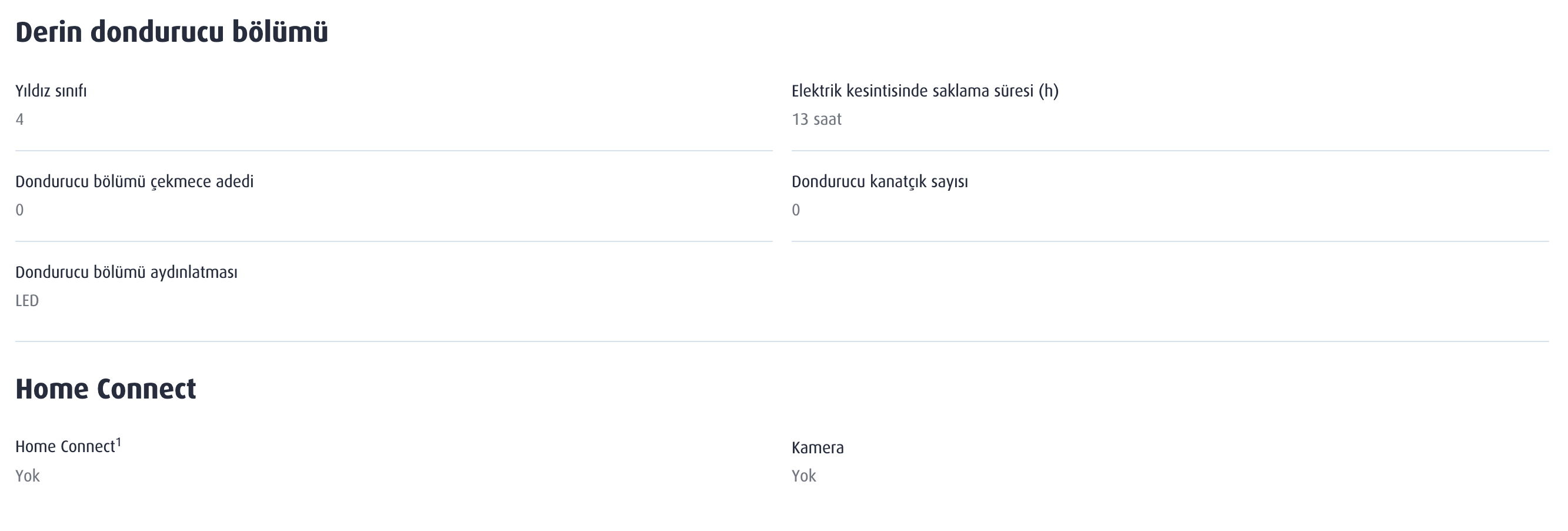Click the '13 saat' value

click(816, 120)
